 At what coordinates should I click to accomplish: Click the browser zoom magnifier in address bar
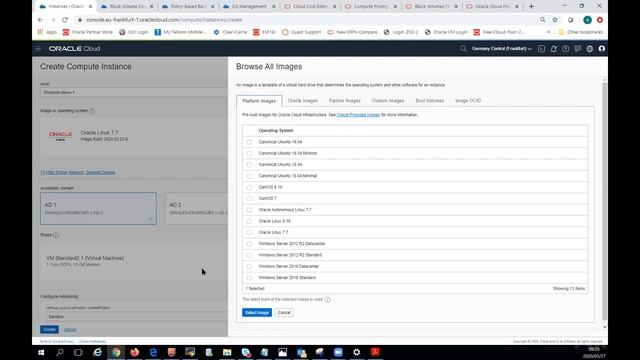click(542, 20)
